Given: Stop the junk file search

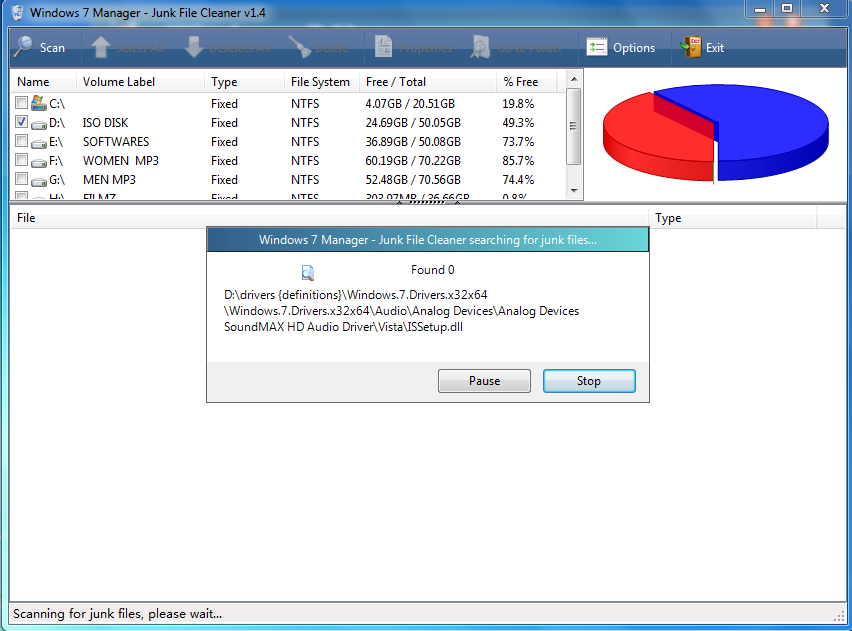Looking at the screenshot, I should 589,381.
